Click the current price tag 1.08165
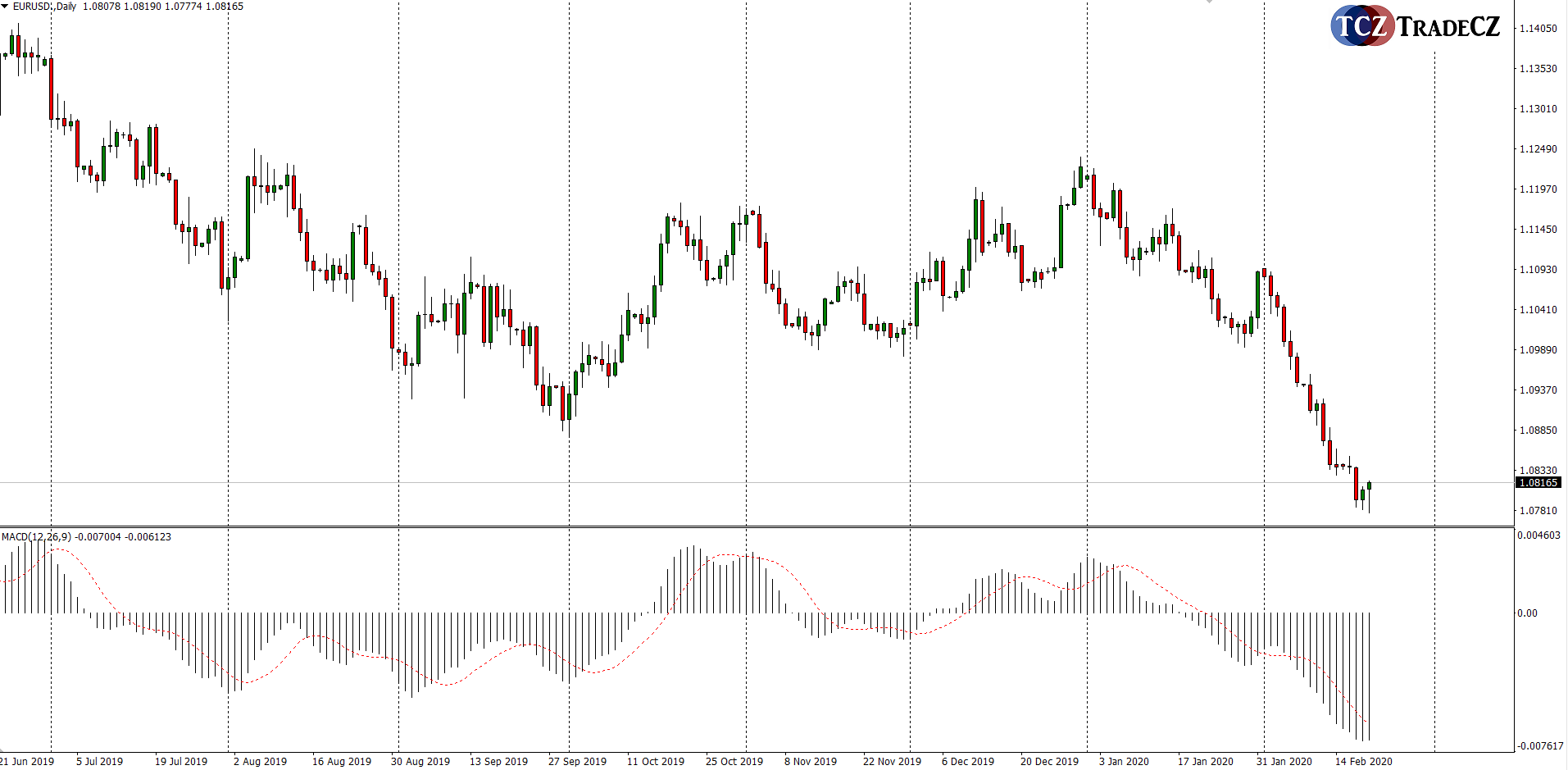 click(1538, 483)
